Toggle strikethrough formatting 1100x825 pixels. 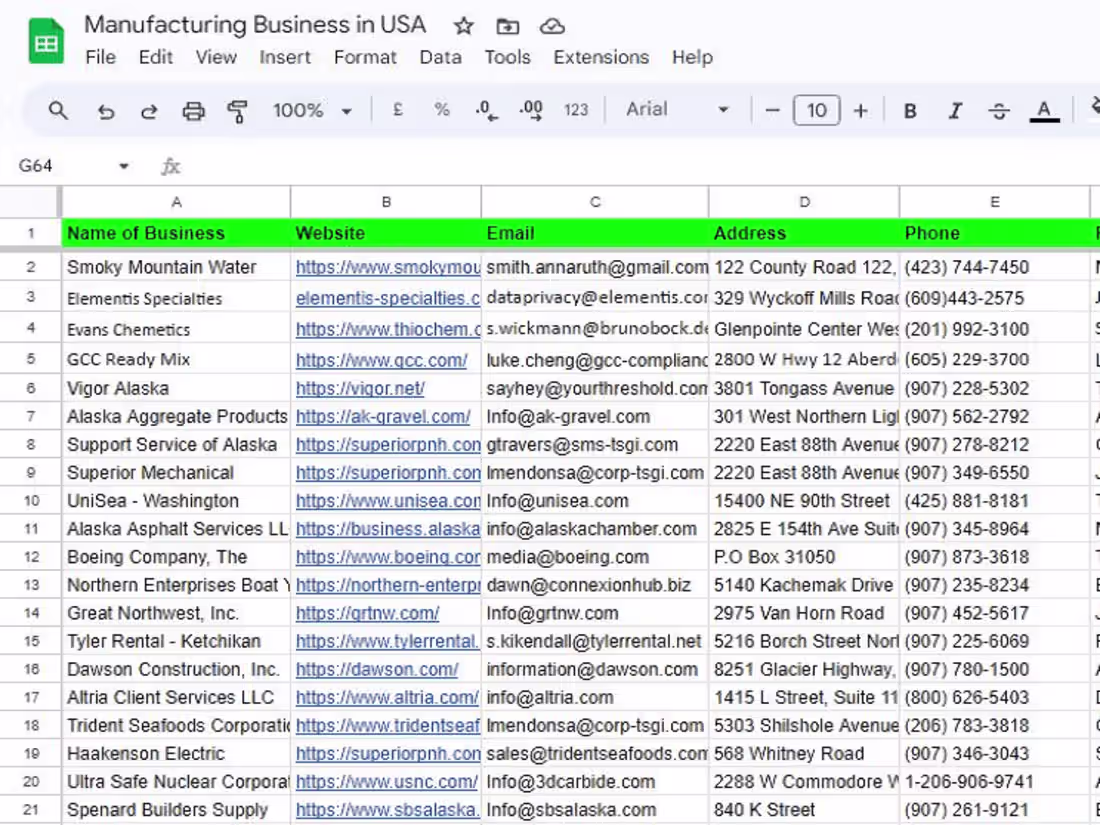coord(999,110)
